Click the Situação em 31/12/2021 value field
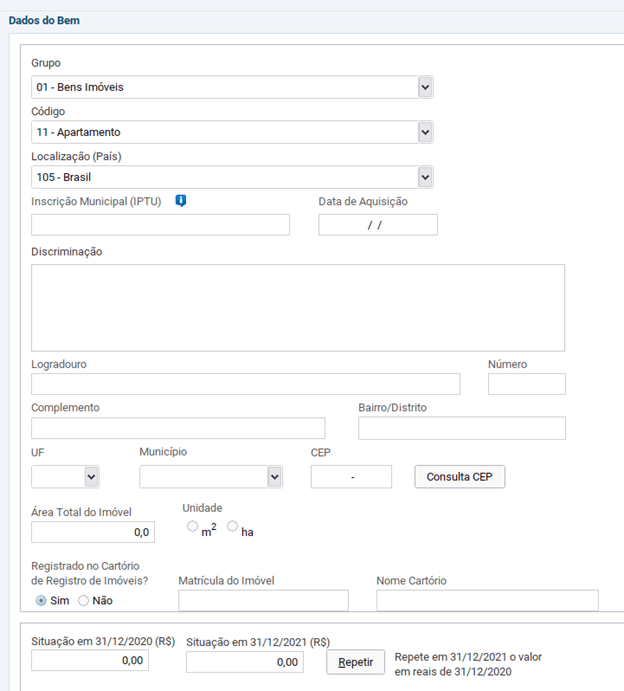 (245, 662)
